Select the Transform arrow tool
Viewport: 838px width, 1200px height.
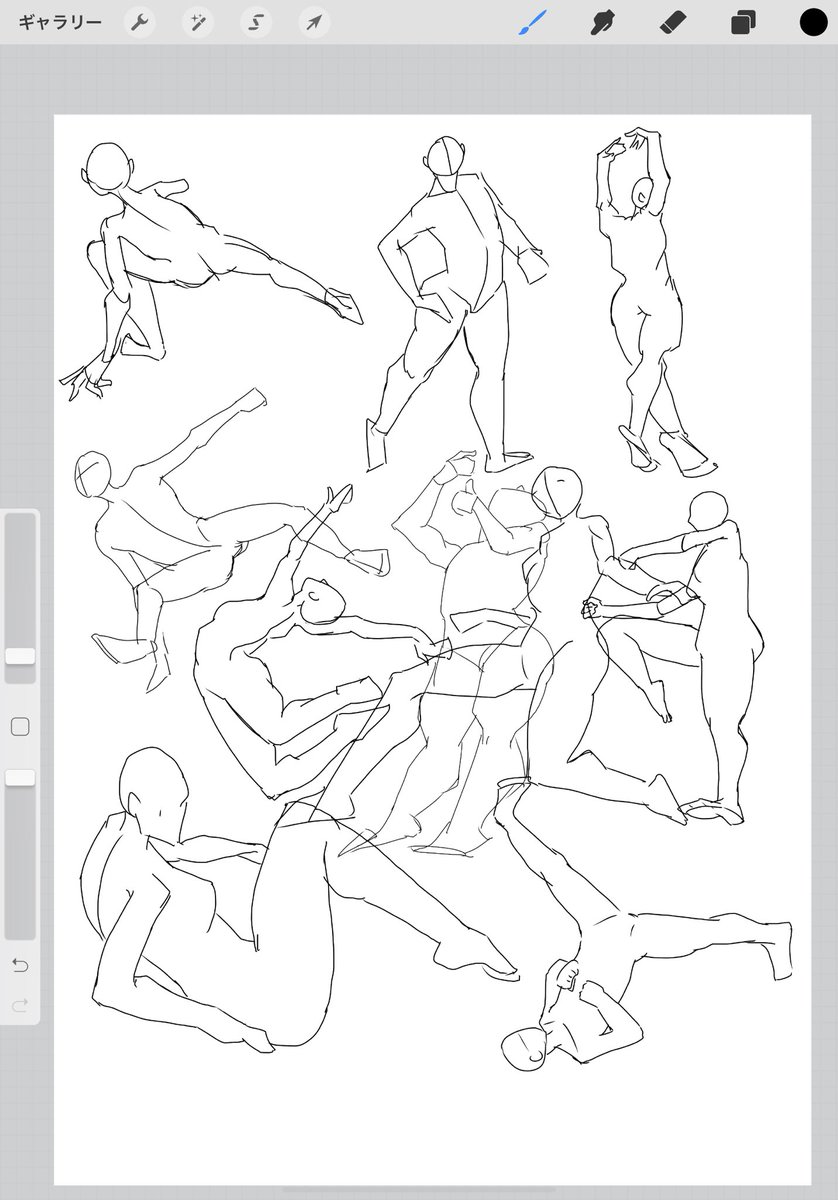coord(315,22)
